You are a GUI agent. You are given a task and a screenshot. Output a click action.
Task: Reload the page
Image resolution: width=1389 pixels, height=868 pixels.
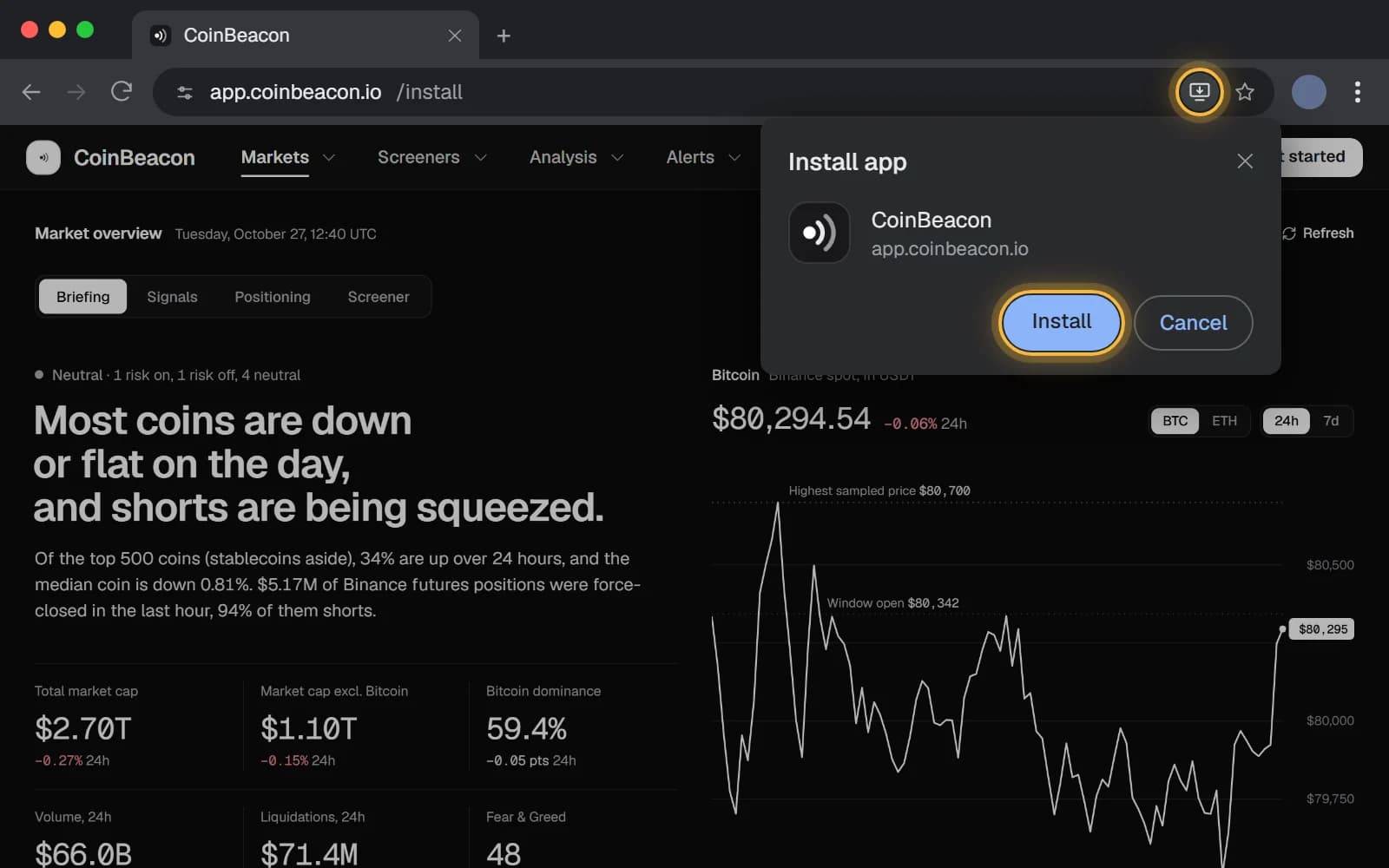pyautogui.click(x=122, y=91)
